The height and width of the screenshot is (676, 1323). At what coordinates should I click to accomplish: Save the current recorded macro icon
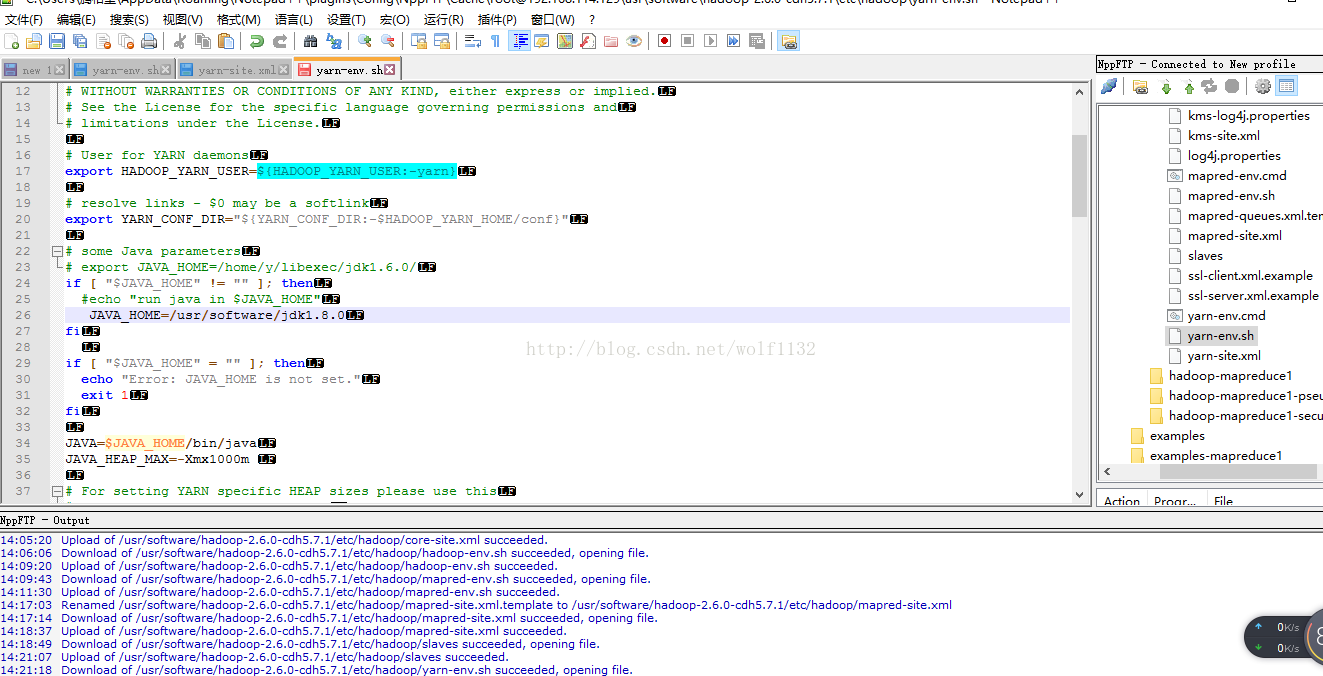pyautogui.click(x=757, y=41)
